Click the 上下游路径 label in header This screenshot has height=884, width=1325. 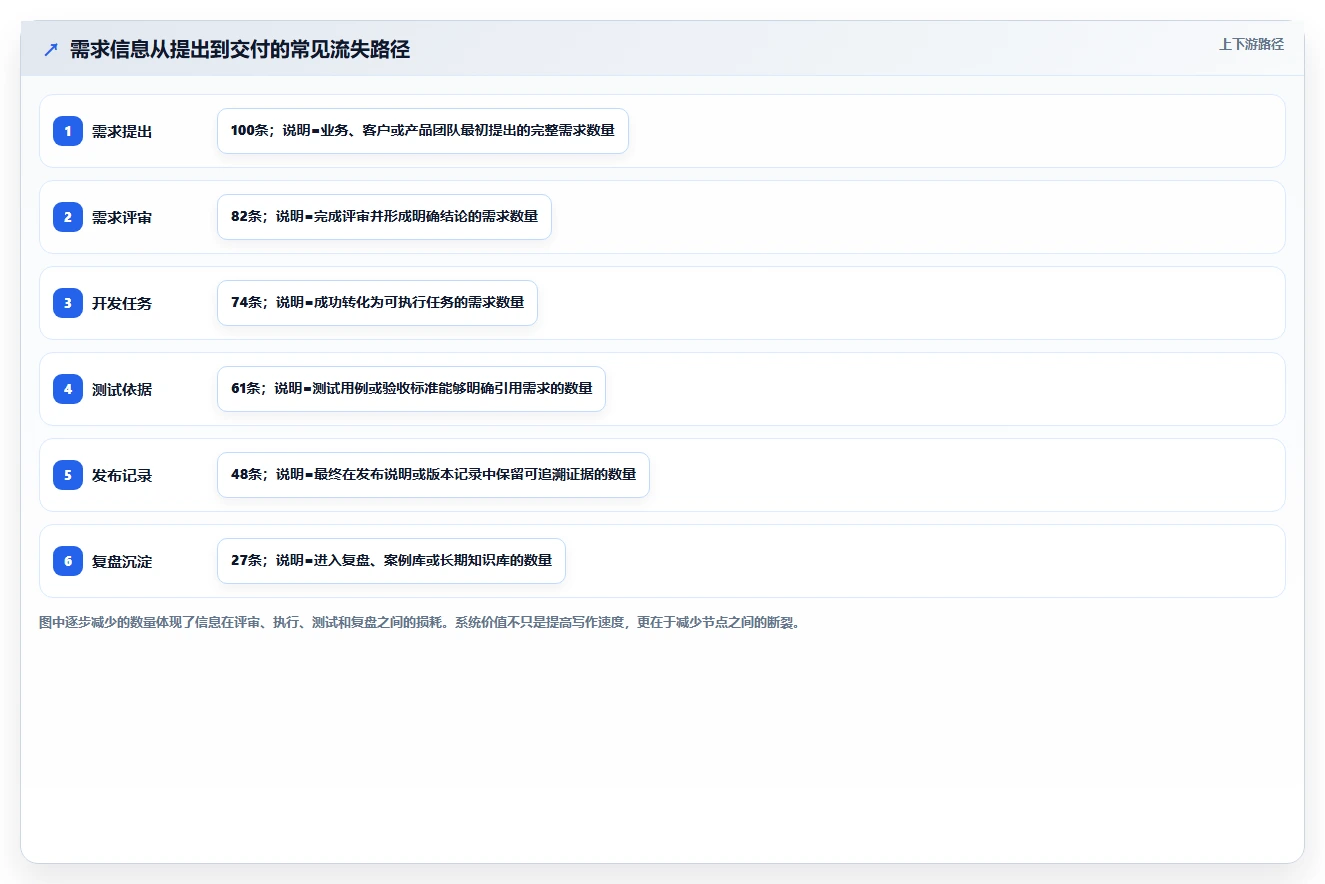click(x=1251, y=45)
